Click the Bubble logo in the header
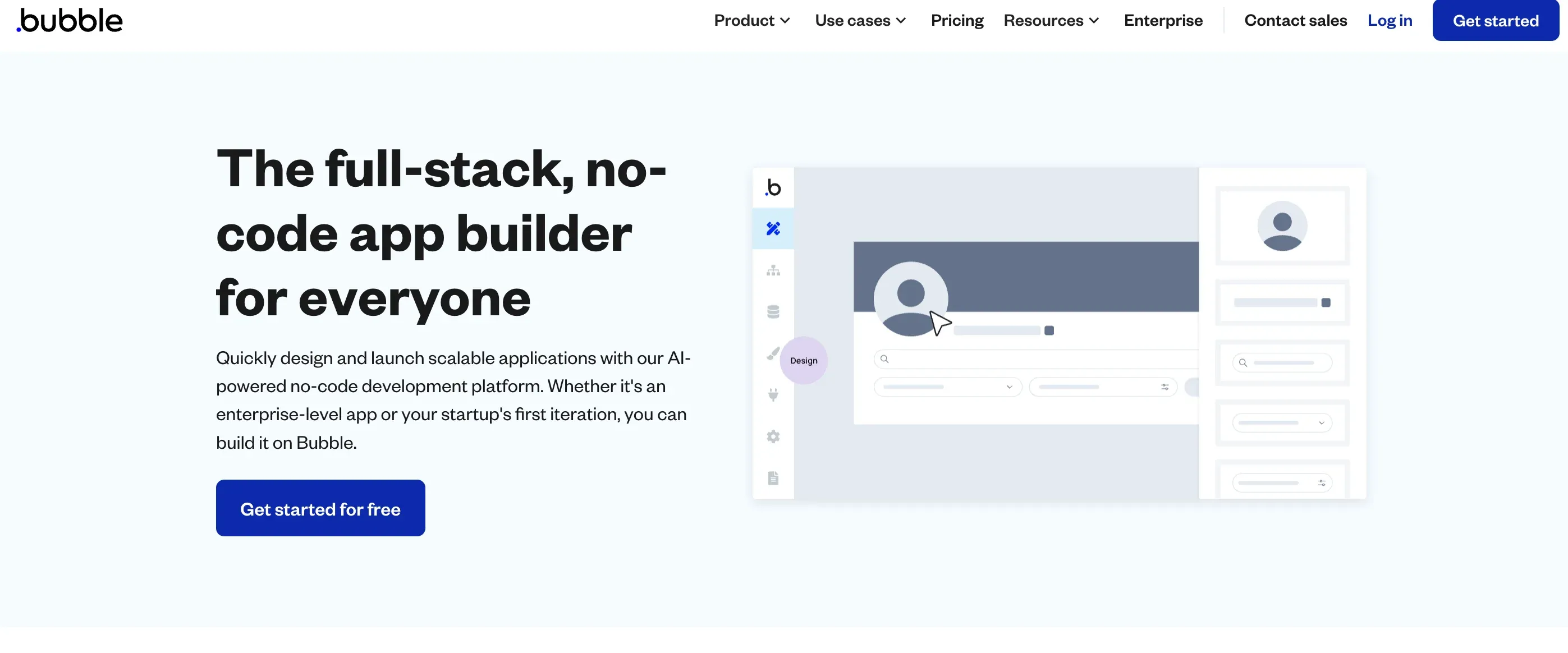Viewport: 1568px width, 653px height. (70, 21)
